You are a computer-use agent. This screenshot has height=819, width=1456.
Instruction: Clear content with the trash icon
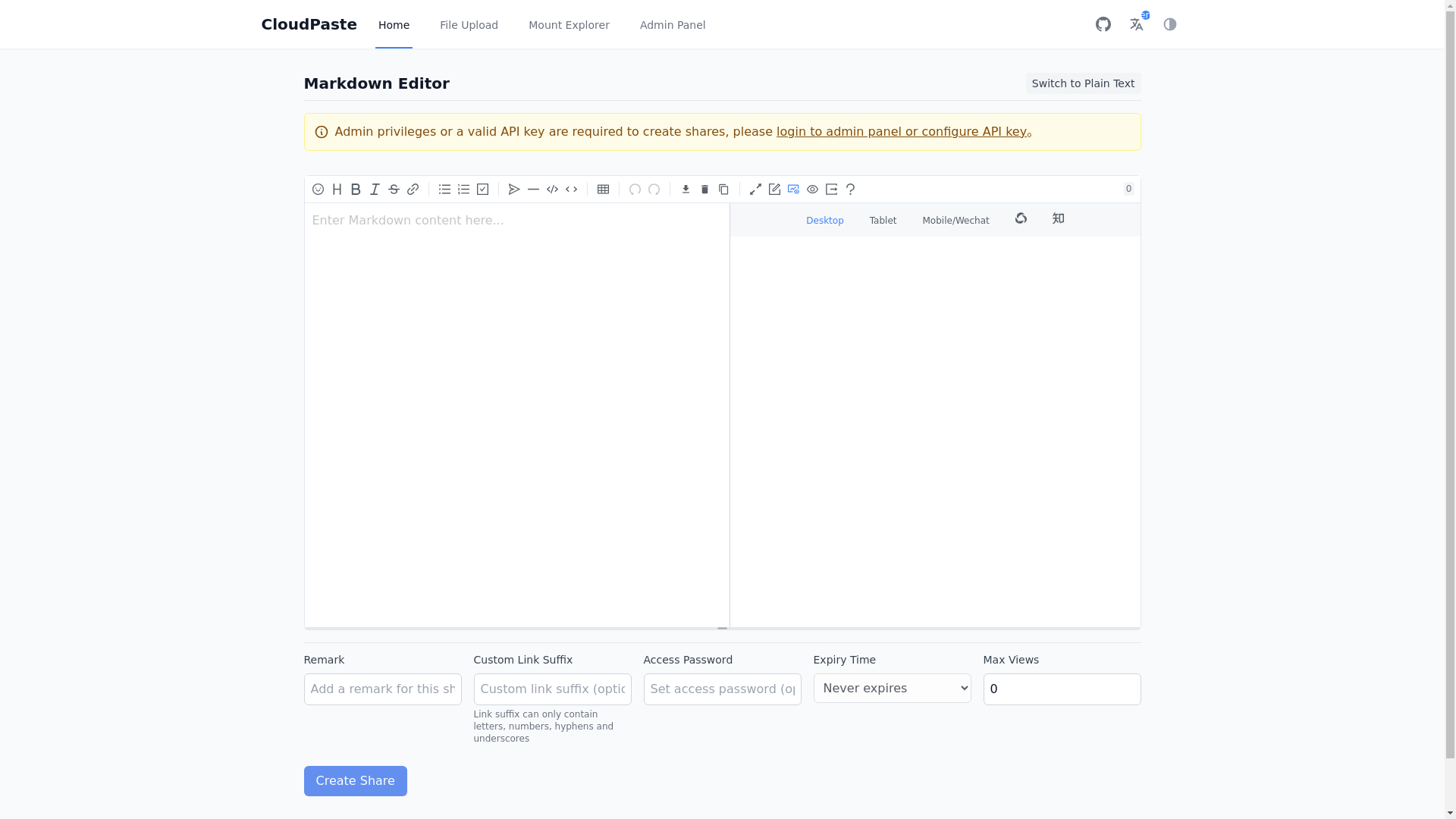pyautogui.click(x=704, y=190)
